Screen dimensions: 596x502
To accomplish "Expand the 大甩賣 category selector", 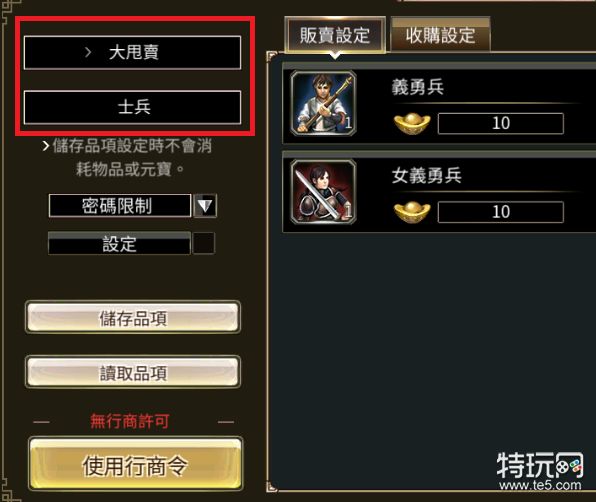I will [x=132, y=52].
